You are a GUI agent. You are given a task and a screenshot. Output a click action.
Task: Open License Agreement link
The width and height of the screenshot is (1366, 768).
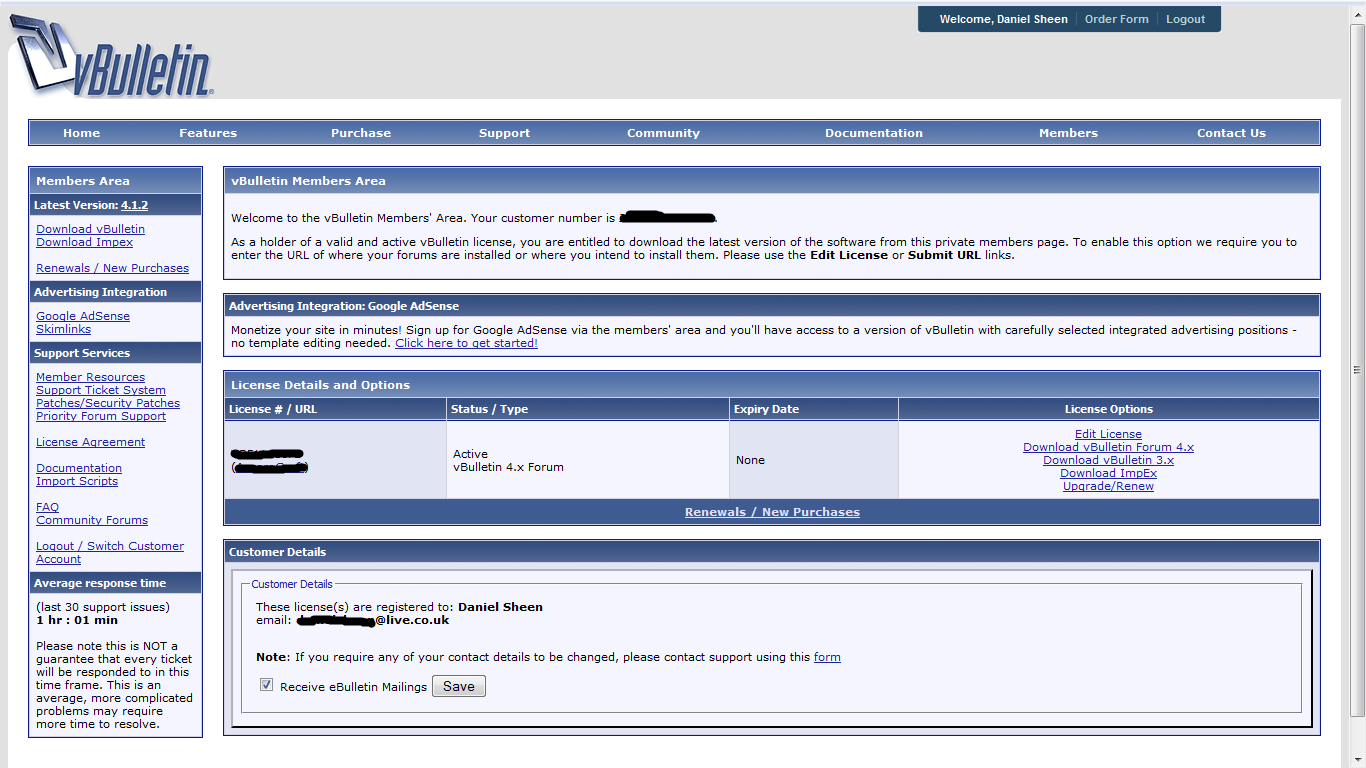pyautogui.click(x=90, y=442)
